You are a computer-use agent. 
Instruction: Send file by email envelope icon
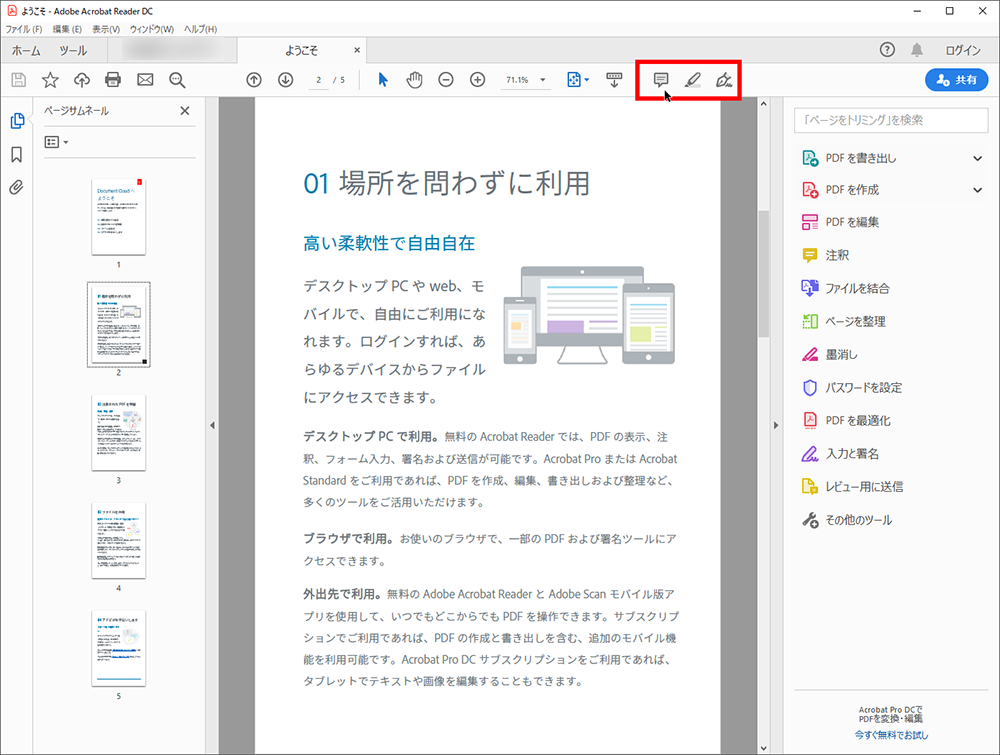click(x=145, y=80)
